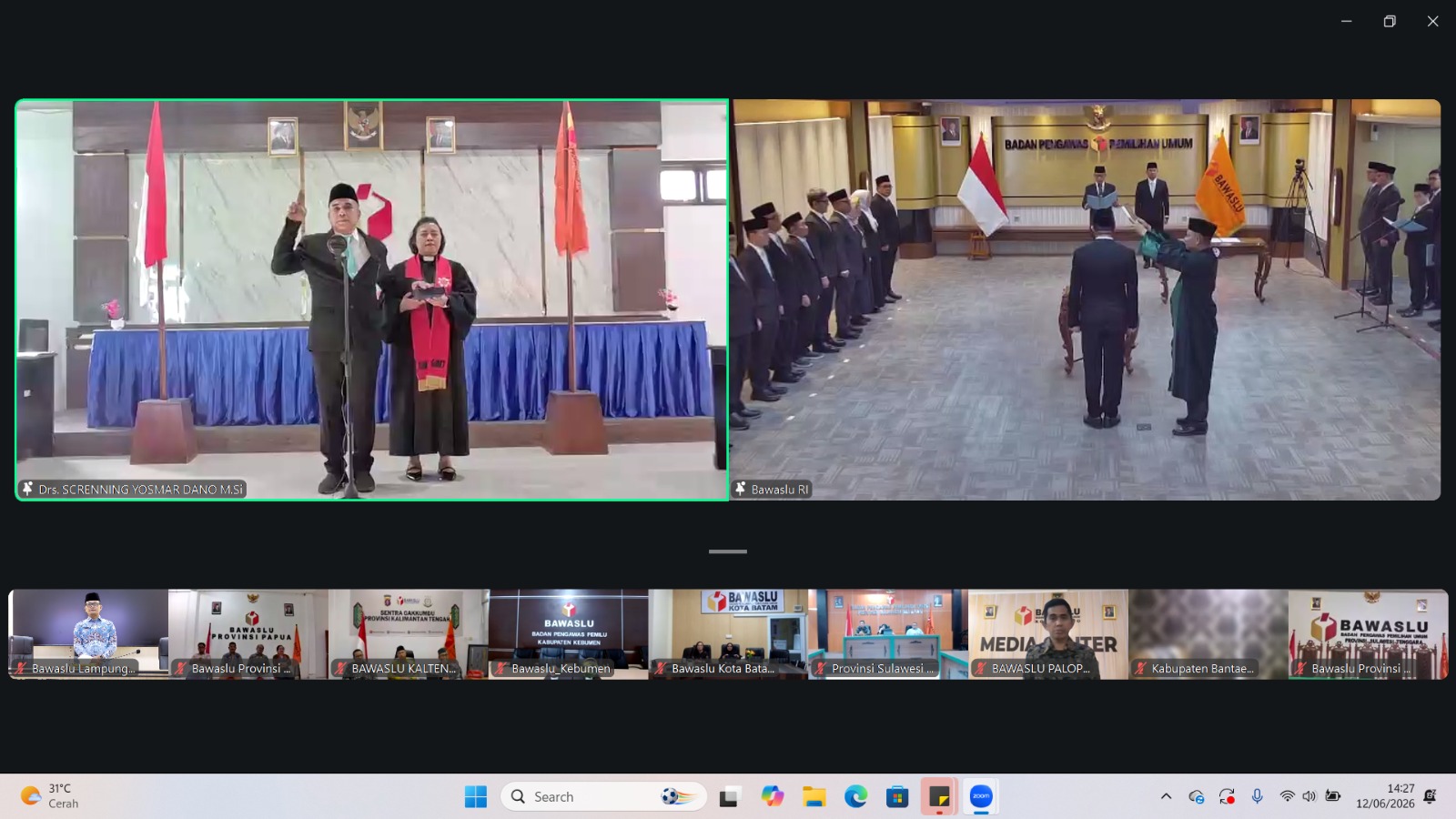Select the Sentra Gakkumdu Kalimantan Tengah thumbnail
Screen dimensions: 1456x819
tap(409, 634)
